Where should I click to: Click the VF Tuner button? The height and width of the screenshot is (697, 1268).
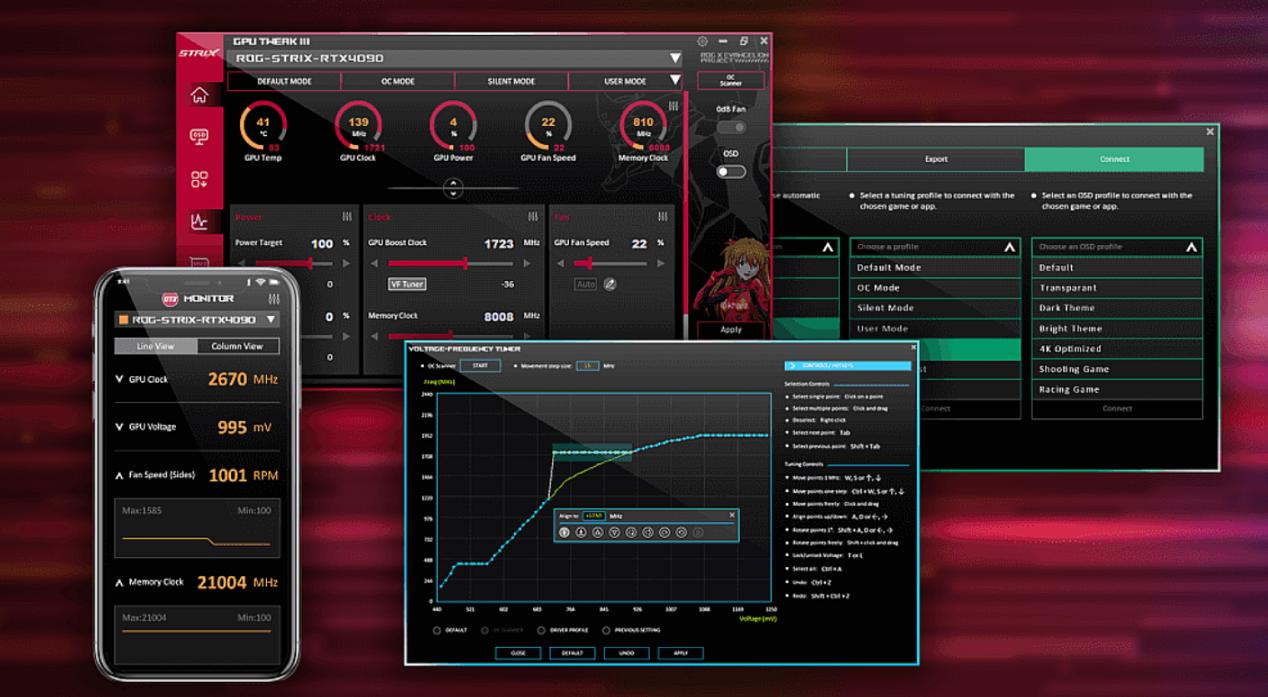point(407,285)
